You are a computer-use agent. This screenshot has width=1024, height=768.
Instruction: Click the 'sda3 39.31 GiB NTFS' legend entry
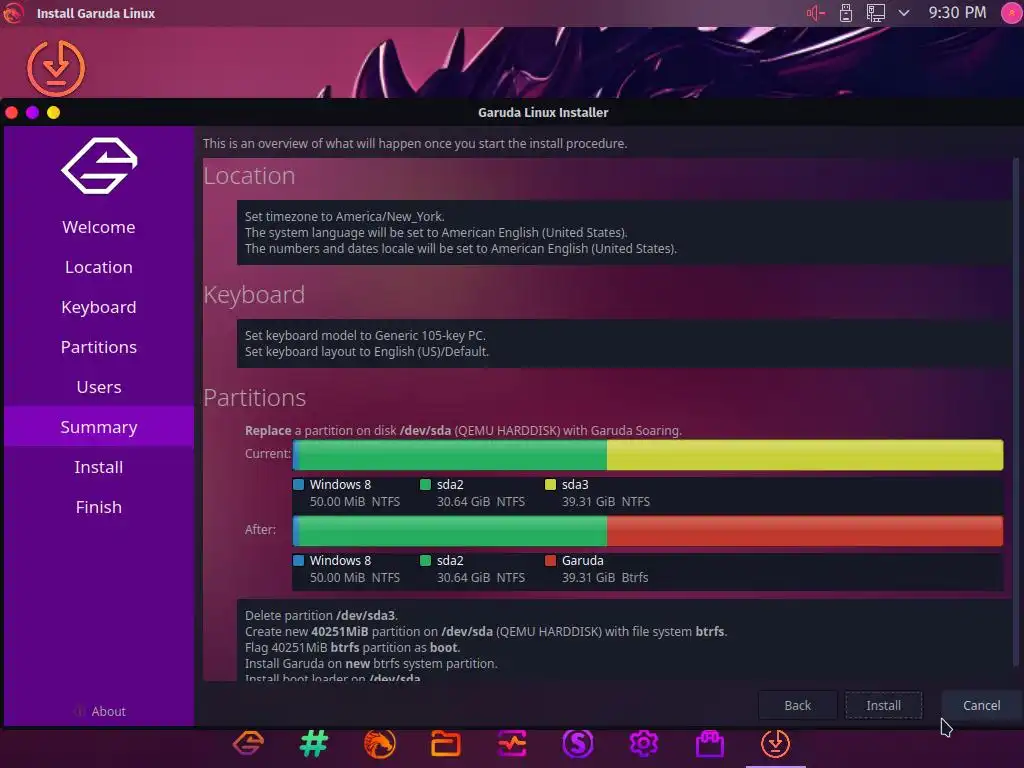(598, 493)
